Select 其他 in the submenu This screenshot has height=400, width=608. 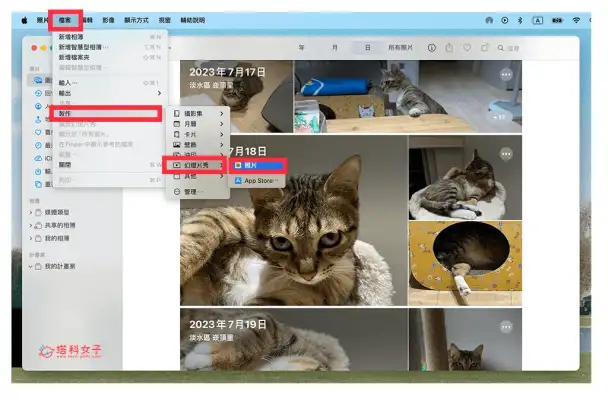[198, 176]
